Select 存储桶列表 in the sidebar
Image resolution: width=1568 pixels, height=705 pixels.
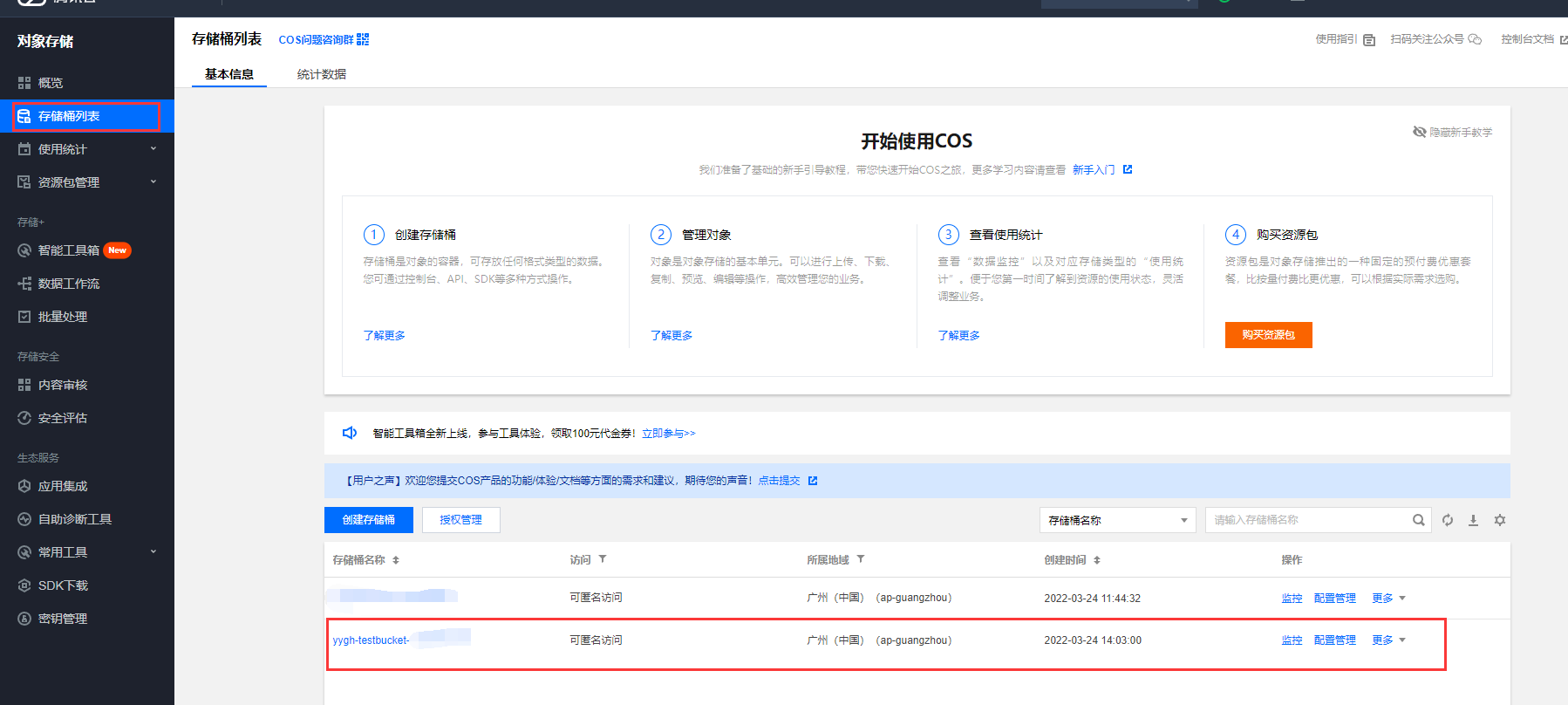pos(87,116)
